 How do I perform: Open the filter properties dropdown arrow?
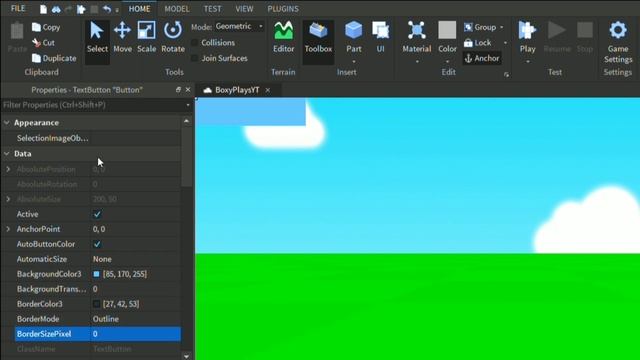click(188, 105)
